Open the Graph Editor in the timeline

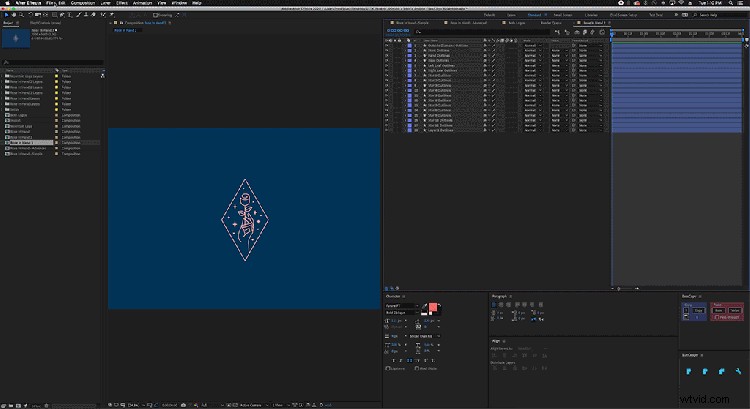pos(602,33)
